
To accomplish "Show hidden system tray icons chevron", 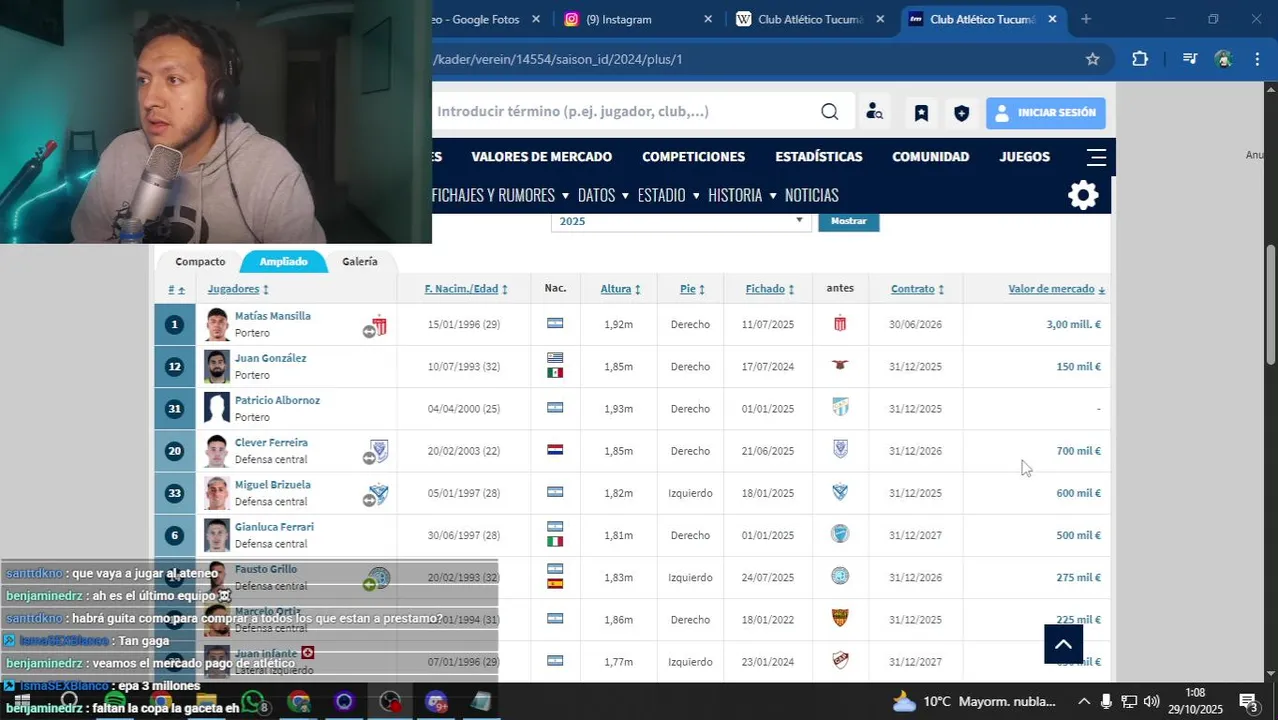I will [1084, 702].
